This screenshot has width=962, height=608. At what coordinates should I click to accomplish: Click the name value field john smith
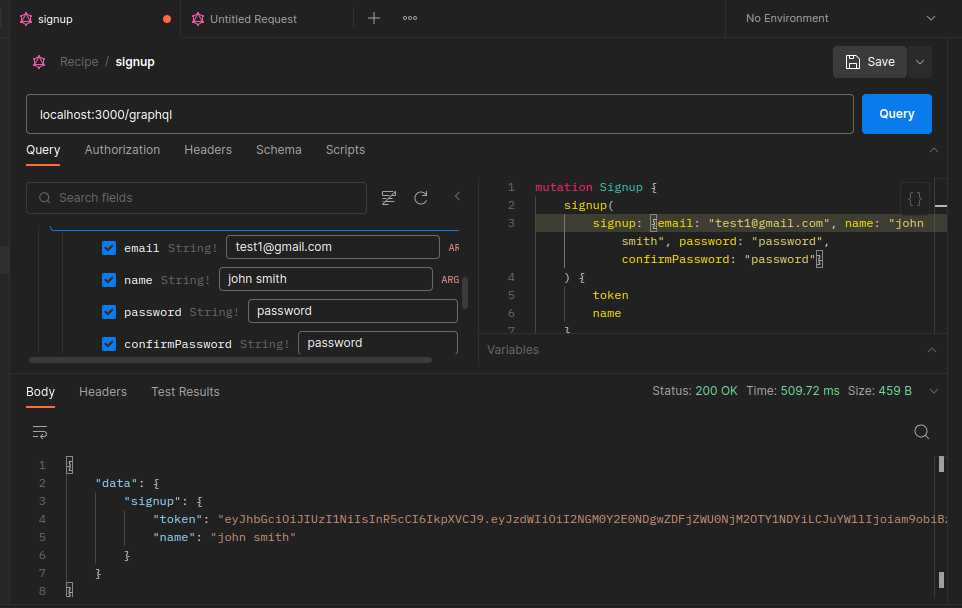[x=326, y=279]
